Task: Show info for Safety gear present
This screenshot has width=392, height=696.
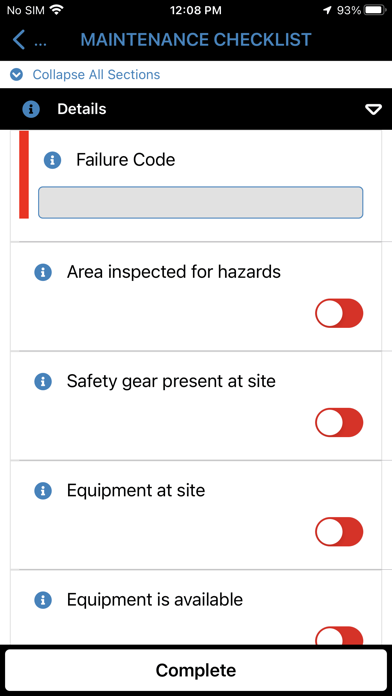Action: click(x=43, y=381)
